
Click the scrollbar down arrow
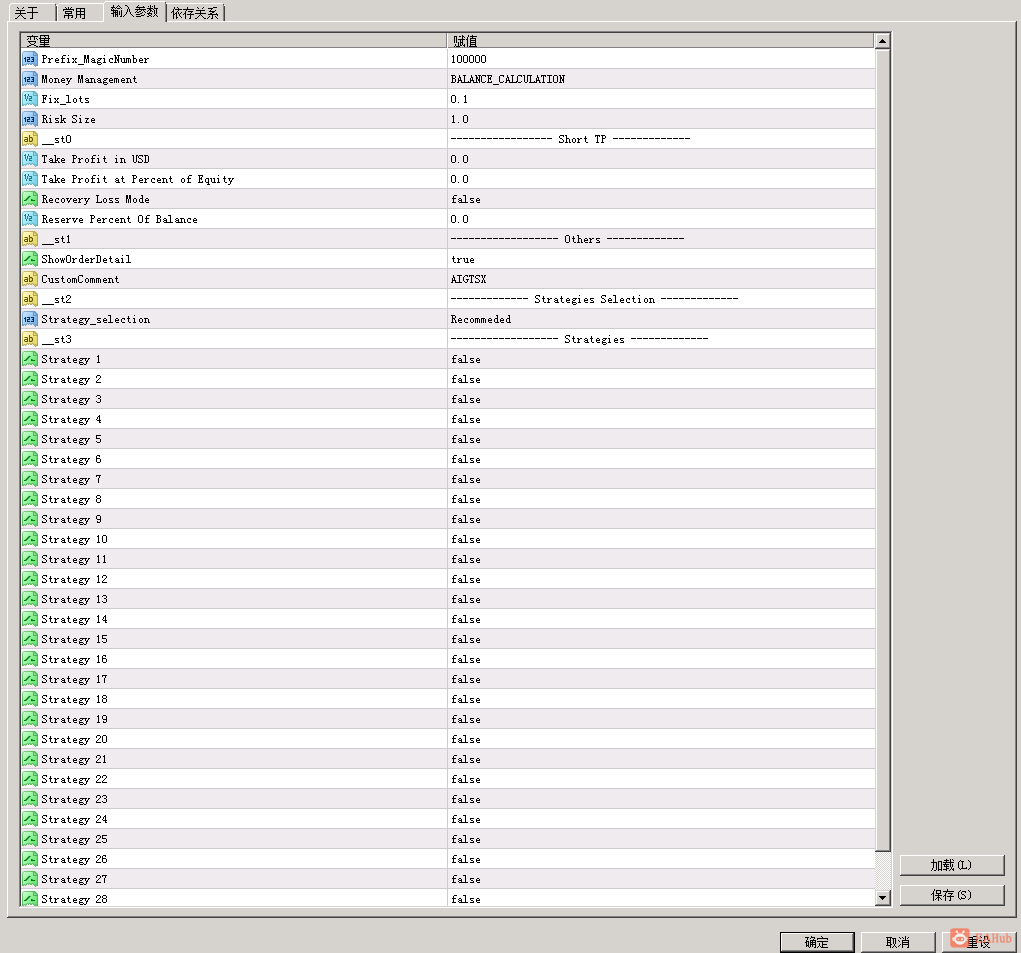coord(882,898)
